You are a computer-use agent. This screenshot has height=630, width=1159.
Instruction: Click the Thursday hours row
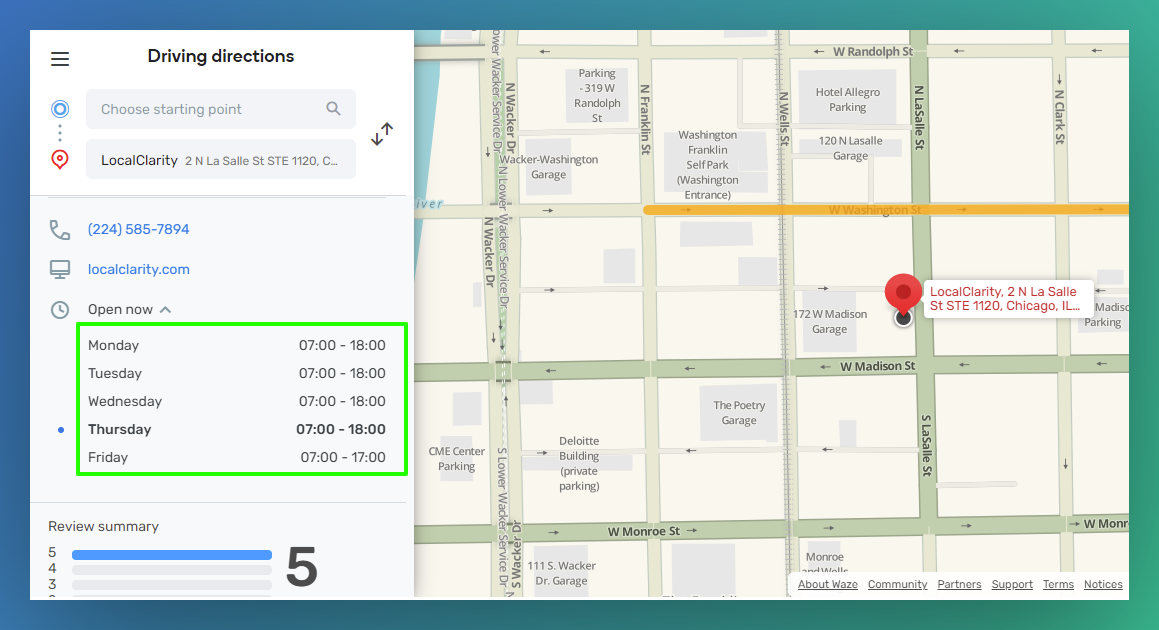pos(237,430)
